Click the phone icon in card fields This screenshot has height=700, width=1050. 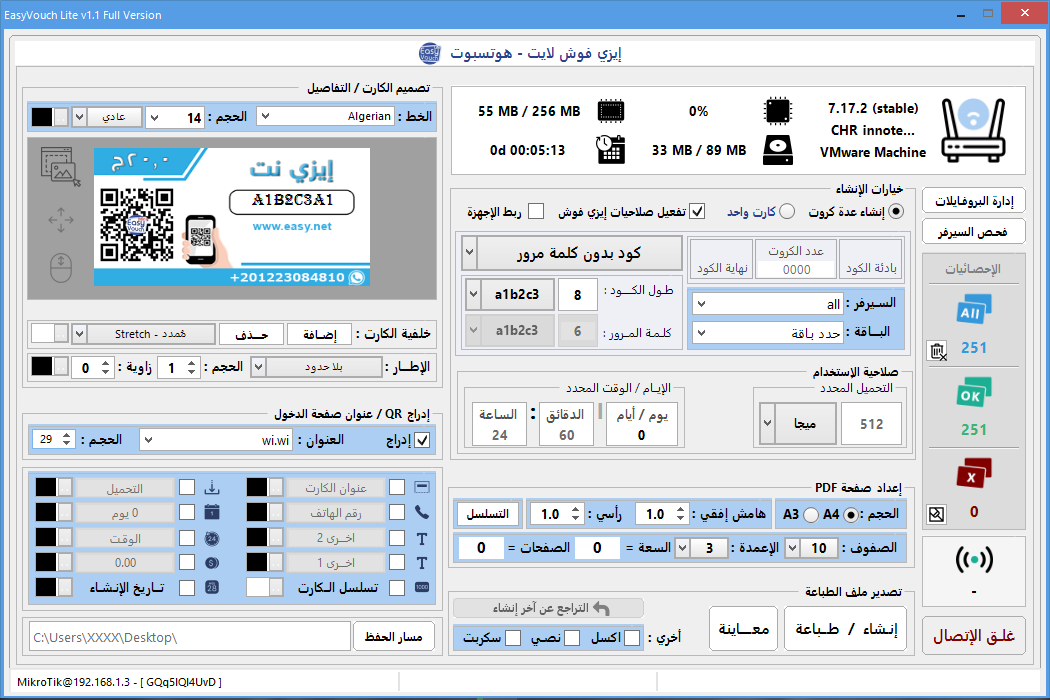pos(421,512)
